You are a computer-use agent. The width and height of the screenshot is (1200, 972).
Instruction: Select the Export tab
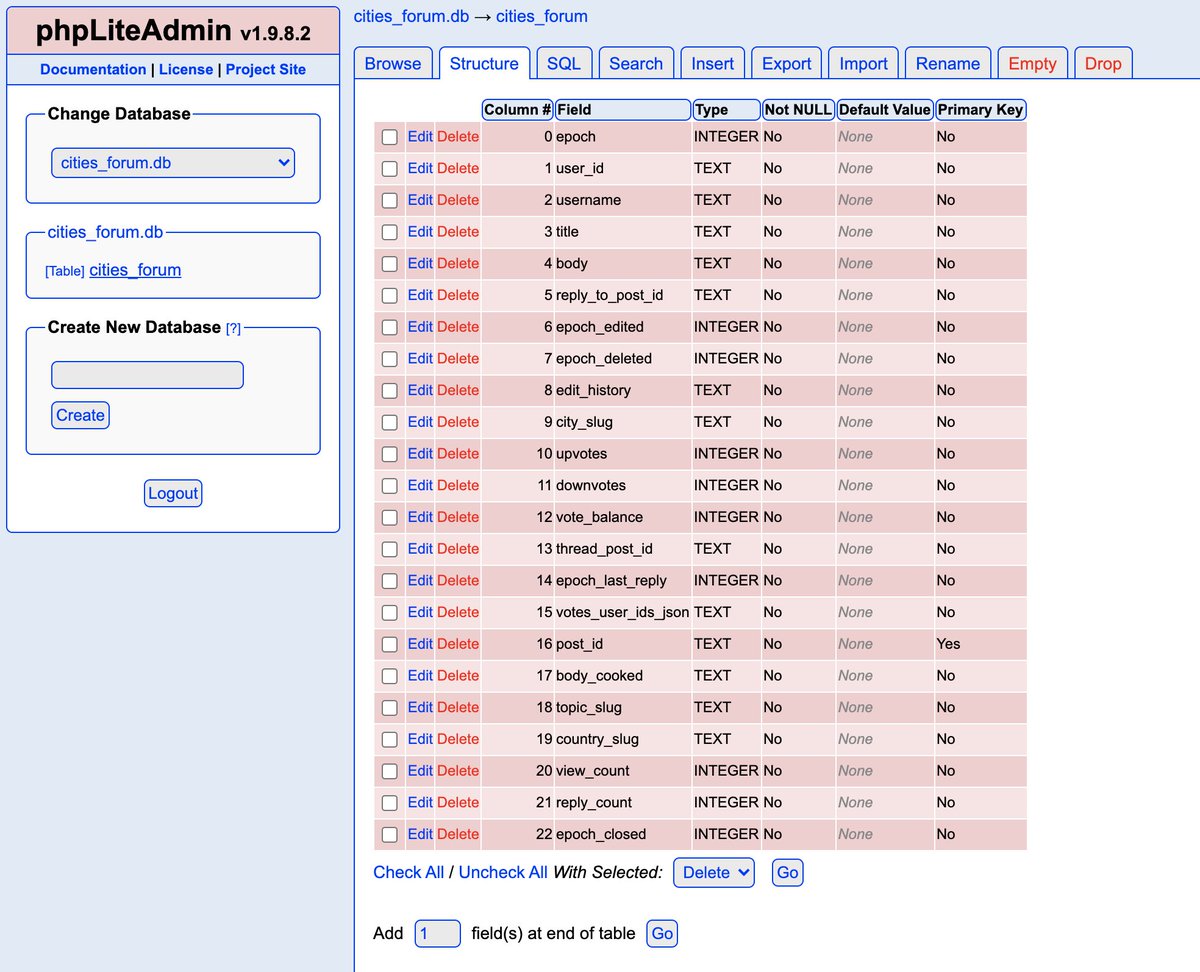(786, 63)
